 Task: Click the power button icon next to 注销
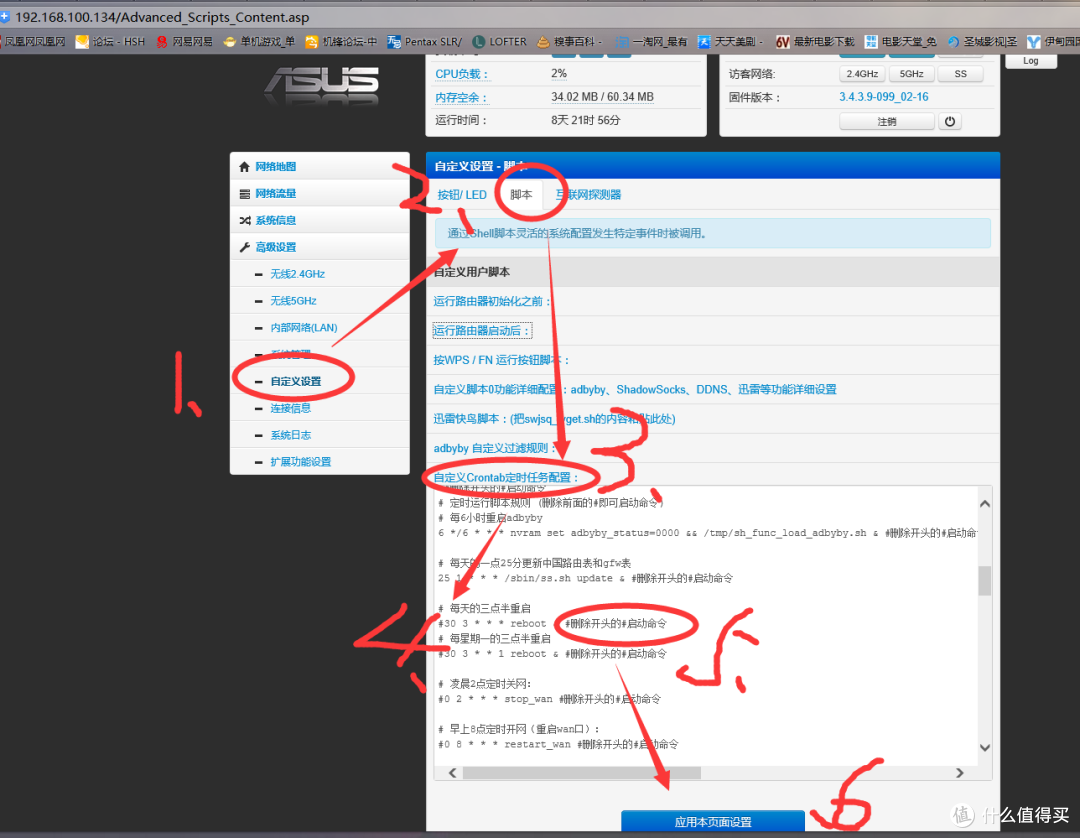(950, 121)
